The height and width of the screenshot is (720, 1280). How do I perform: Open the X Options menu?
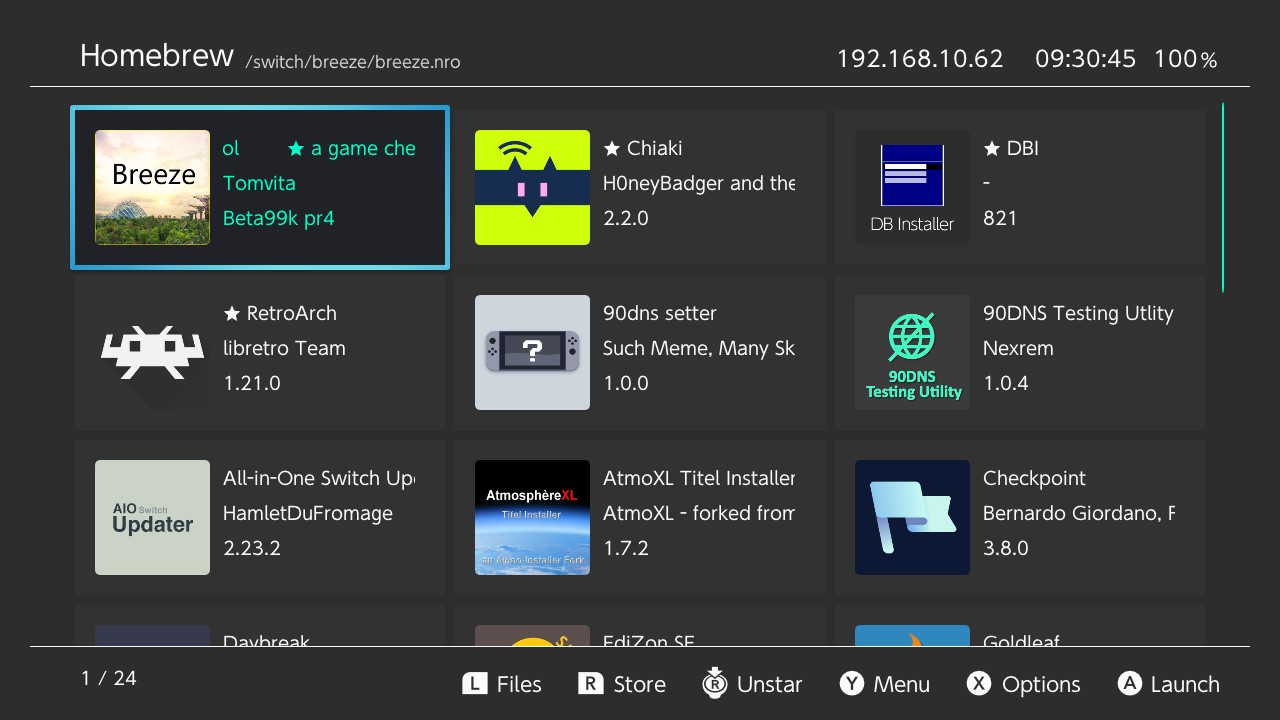1023,684
